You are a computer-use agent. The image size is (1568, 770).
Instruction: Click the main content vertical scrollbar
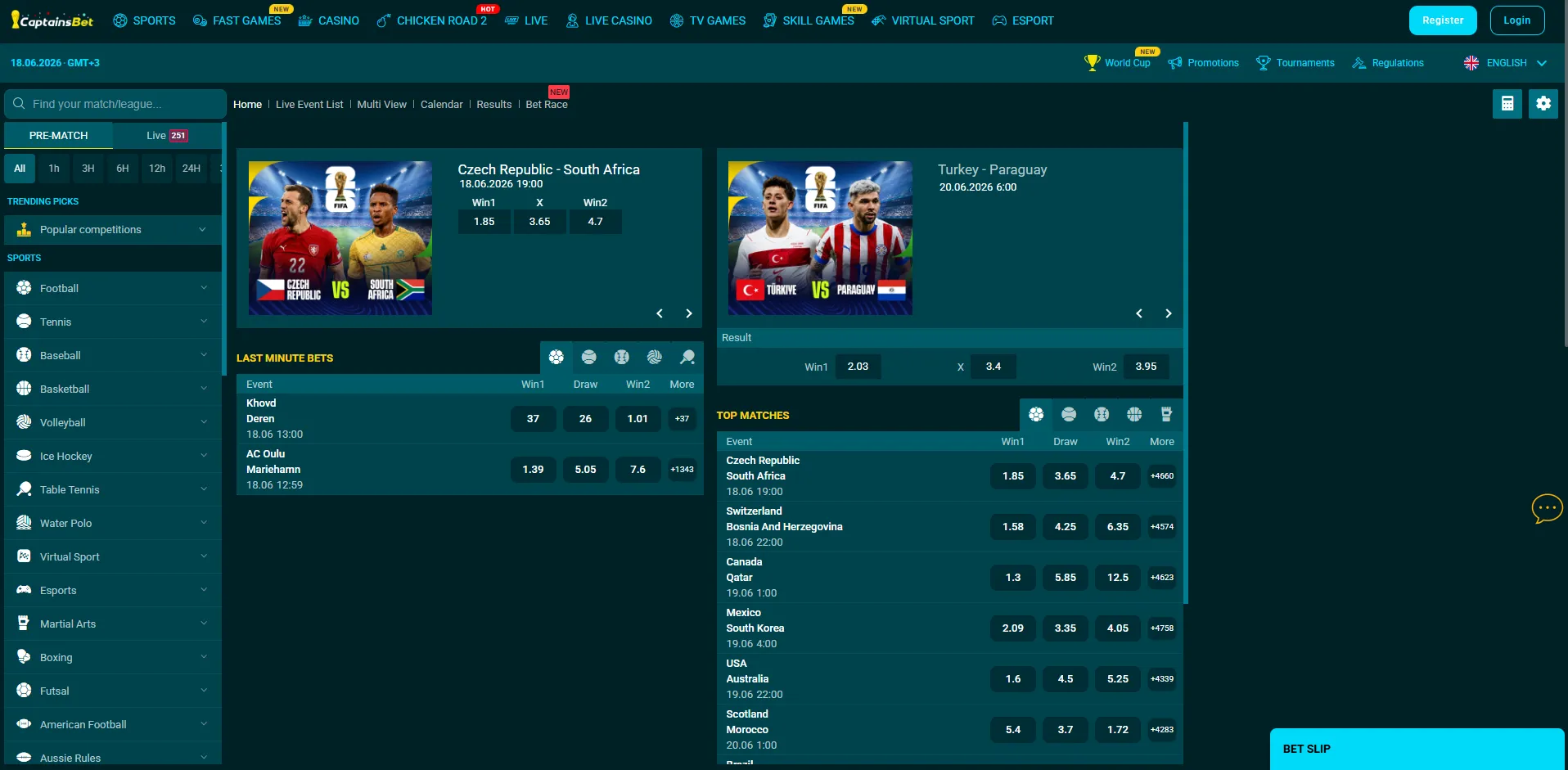1185,363
